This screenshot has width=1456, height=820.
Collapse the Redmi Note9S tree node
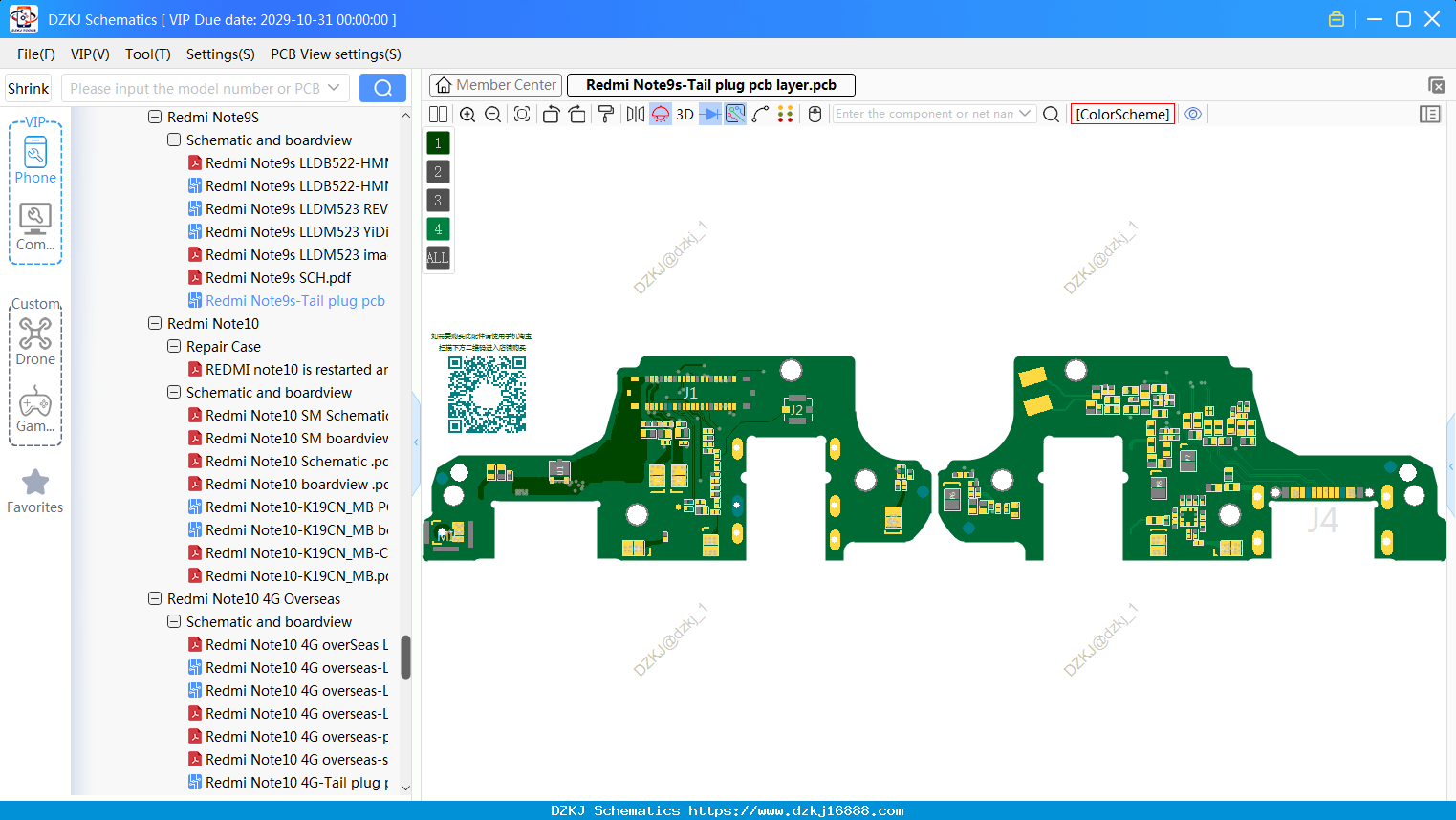click(x=155, y=117)
